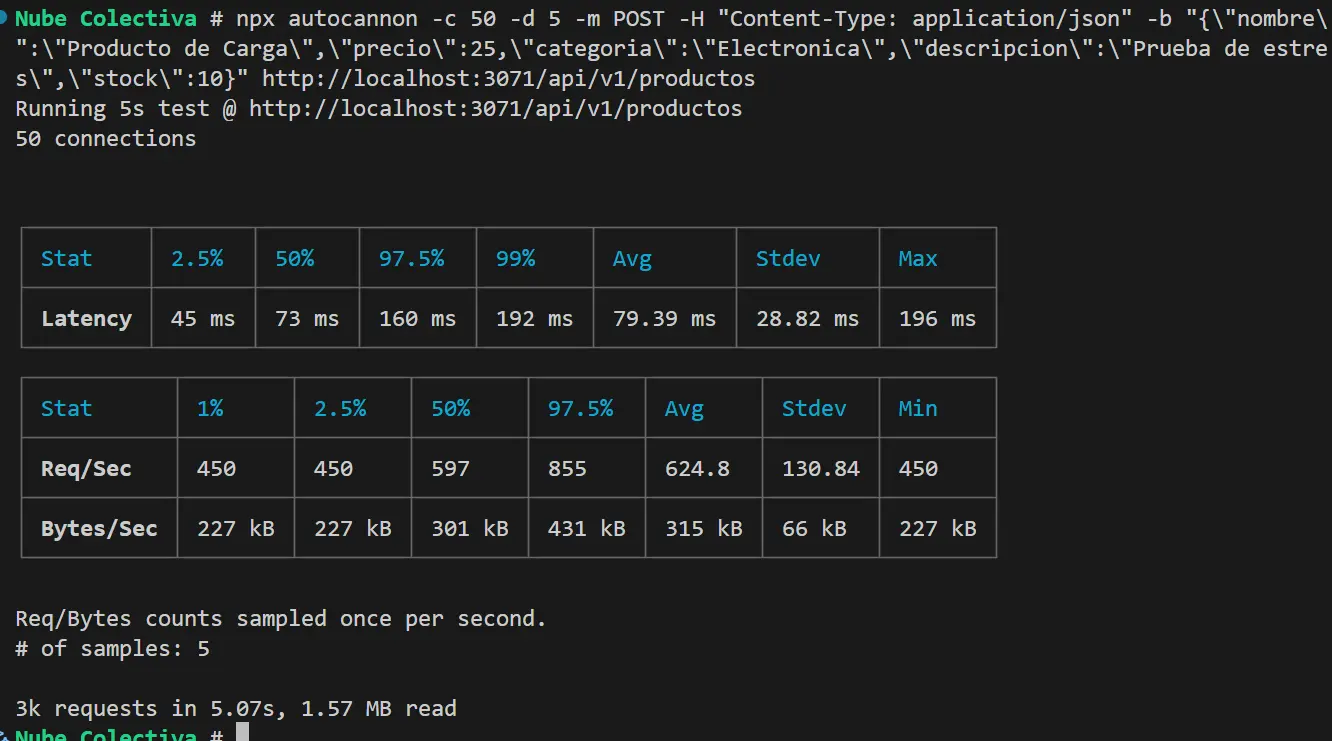The width and height of the screenshot is (1332, 741).
Task: Click the 624.8 average Req/Sec value
Action: click(x=697, y=468)
